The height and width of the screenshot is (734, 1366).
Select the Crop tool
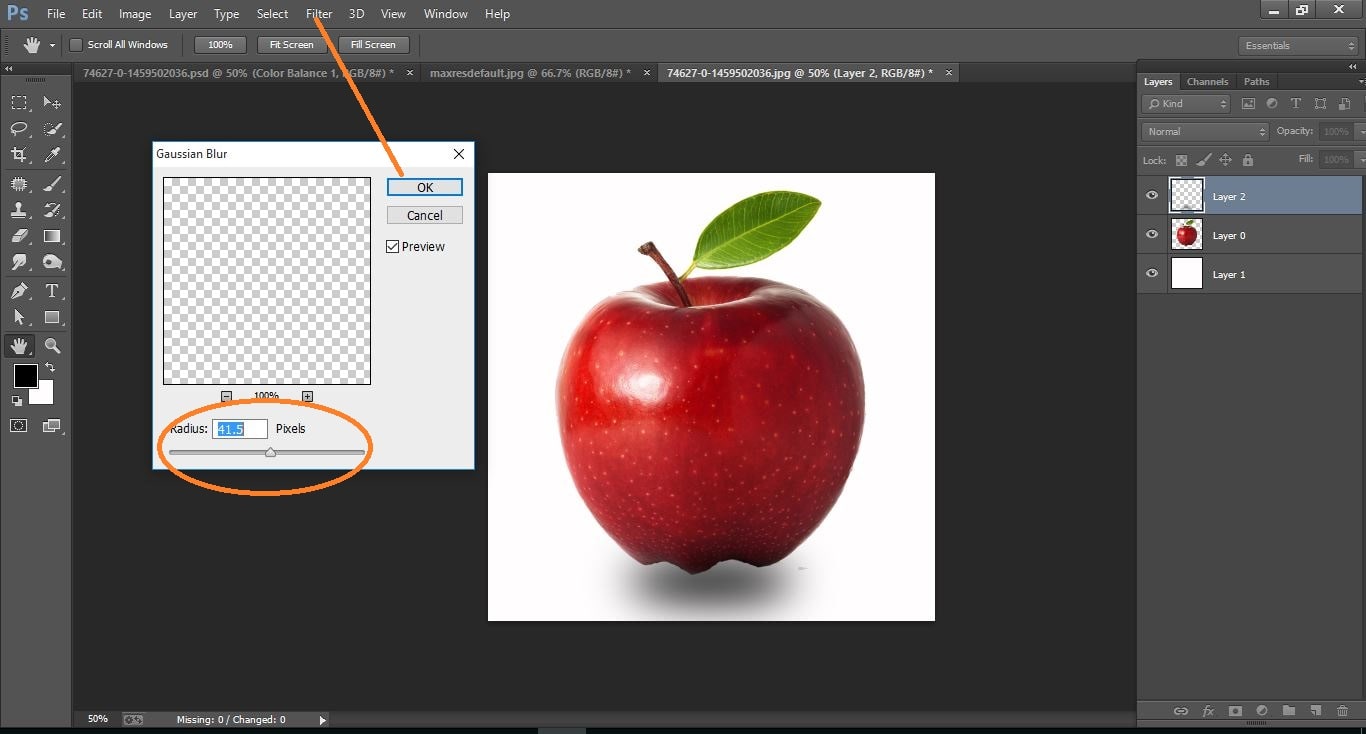[x=20, y=155]
